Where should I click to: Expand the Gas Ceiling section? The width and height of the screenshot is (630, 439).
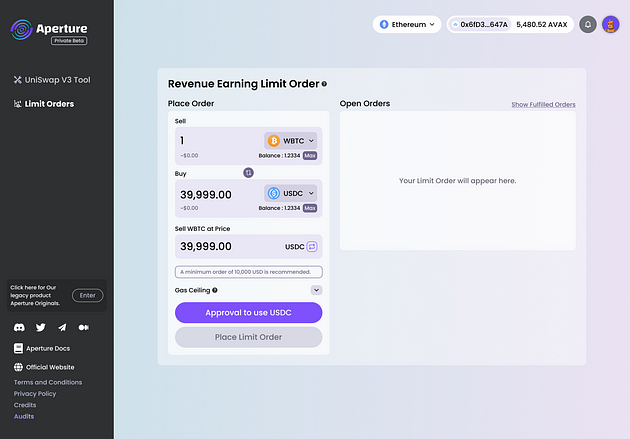tap(316, 290)
